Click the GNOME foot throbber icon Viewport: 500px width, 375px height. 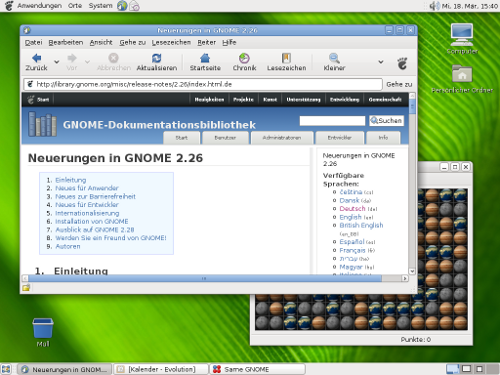(402, 63)
